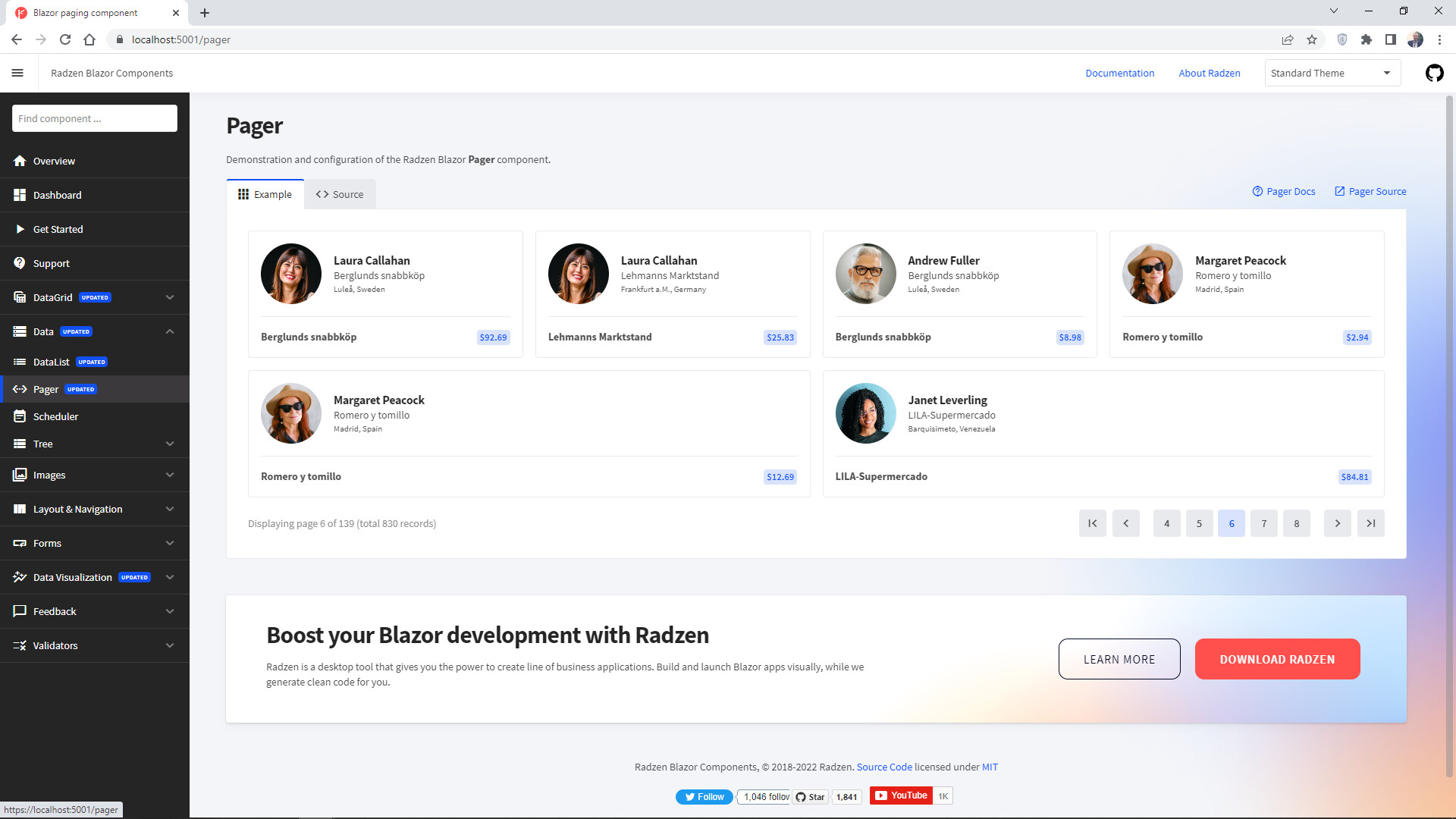
Task: Switch to the Source tab
Action: (x=340, y=194)
